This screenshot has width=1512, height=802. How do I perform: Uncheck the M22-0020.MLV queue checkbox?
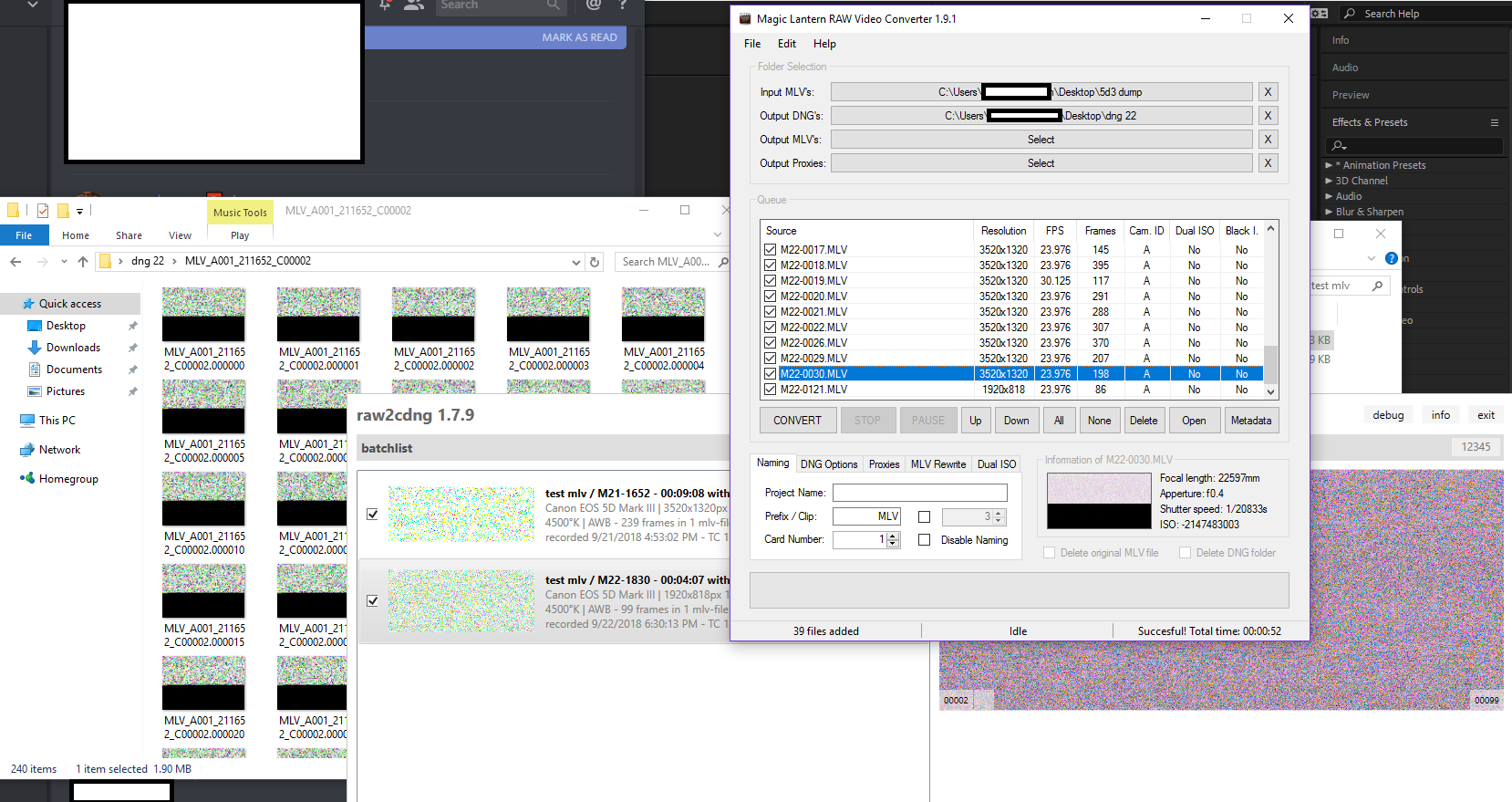point(771,297)
